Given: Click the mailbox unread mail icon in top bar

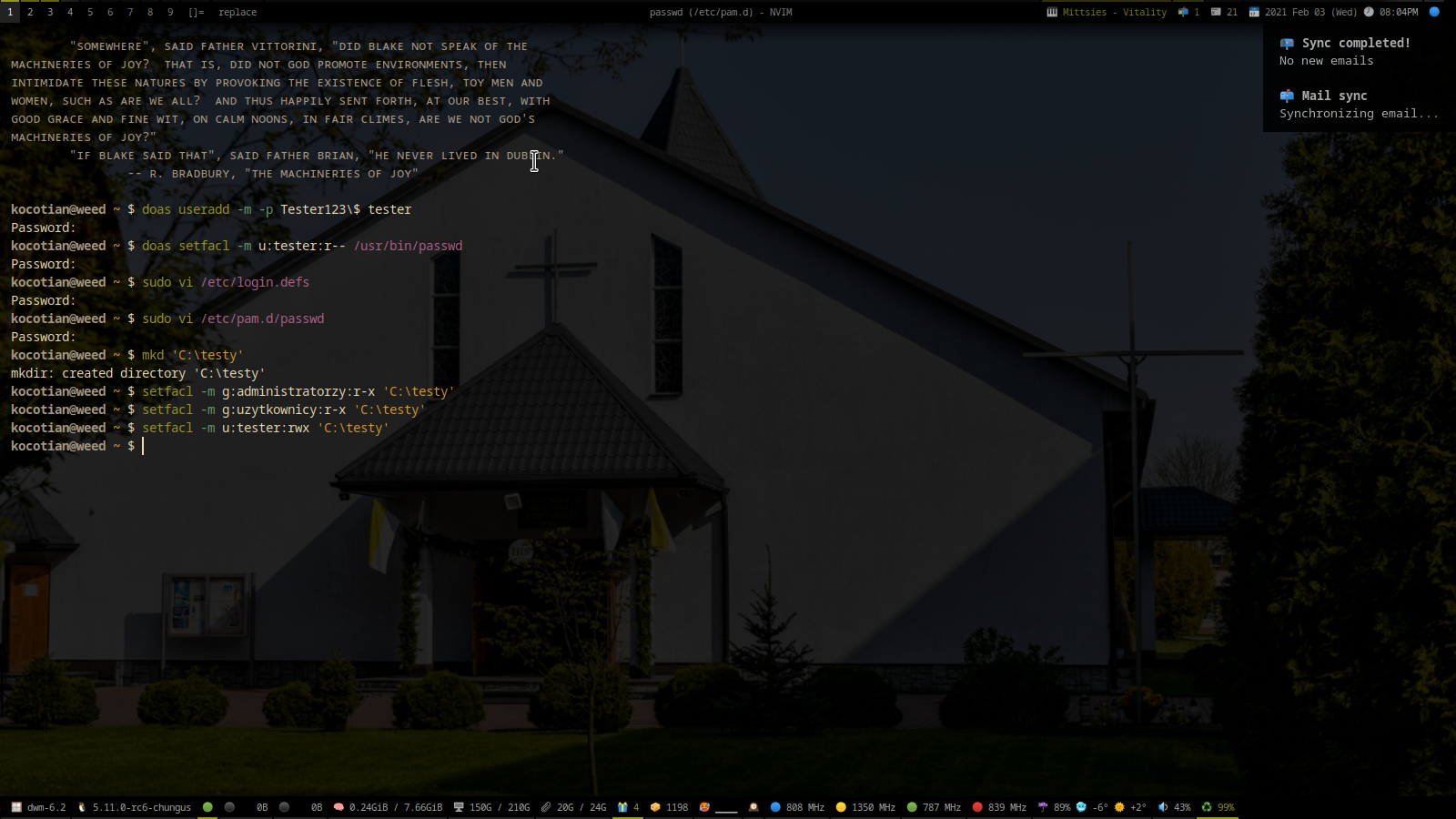Looking at the screenshot, I should (1183, 12).
